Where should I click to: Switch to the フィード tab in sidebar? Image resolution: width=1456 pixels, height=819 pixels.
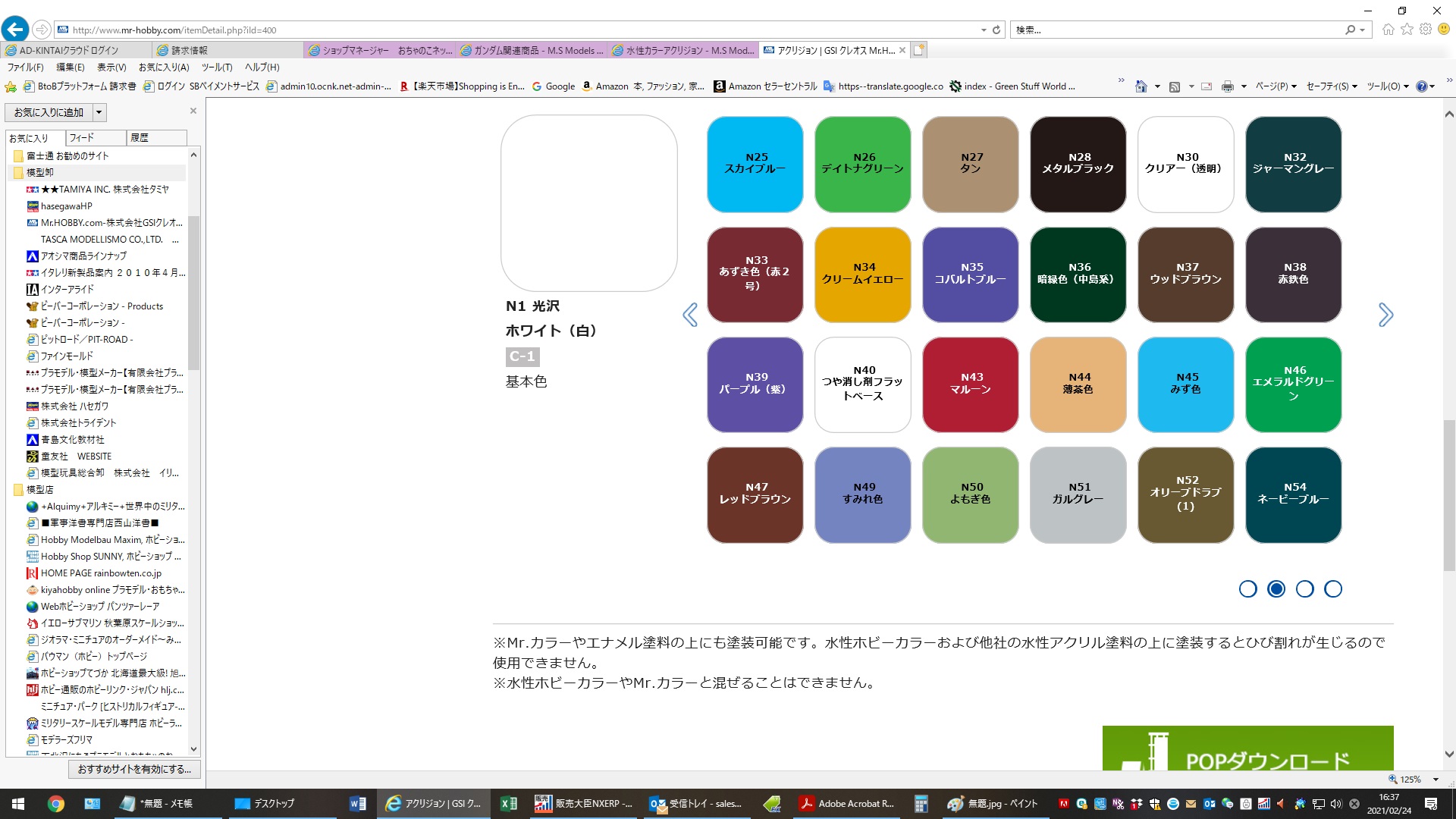point(96,138)
